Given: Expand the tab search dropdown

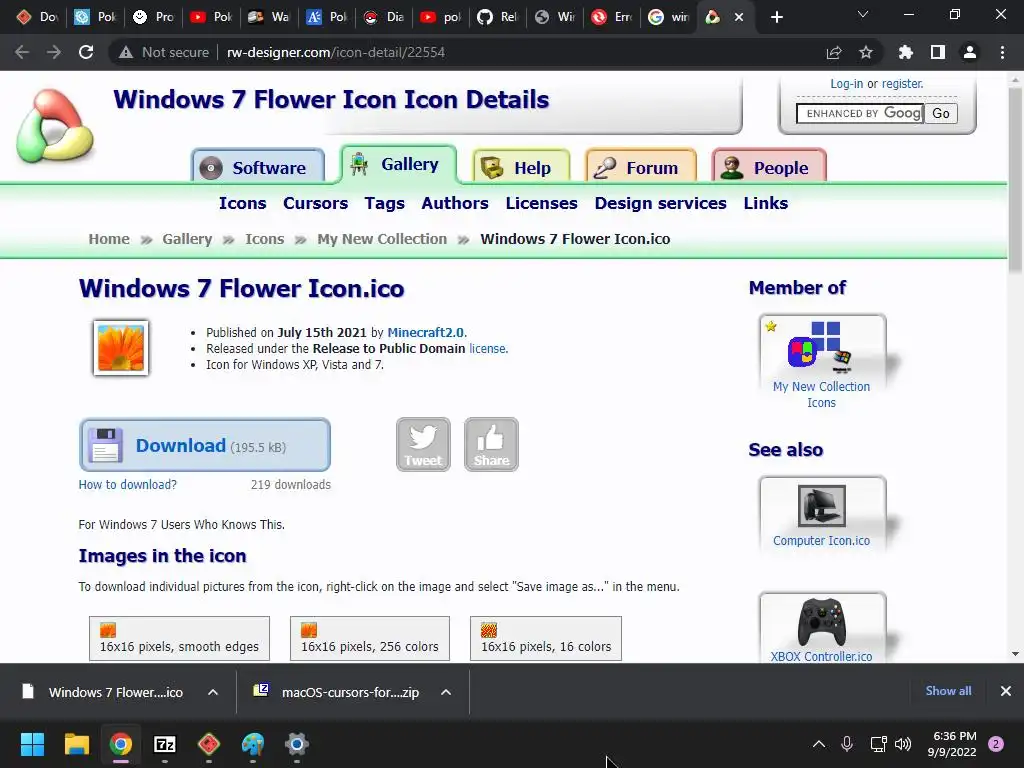Looking at the screenshot, I should coord(863,14).
